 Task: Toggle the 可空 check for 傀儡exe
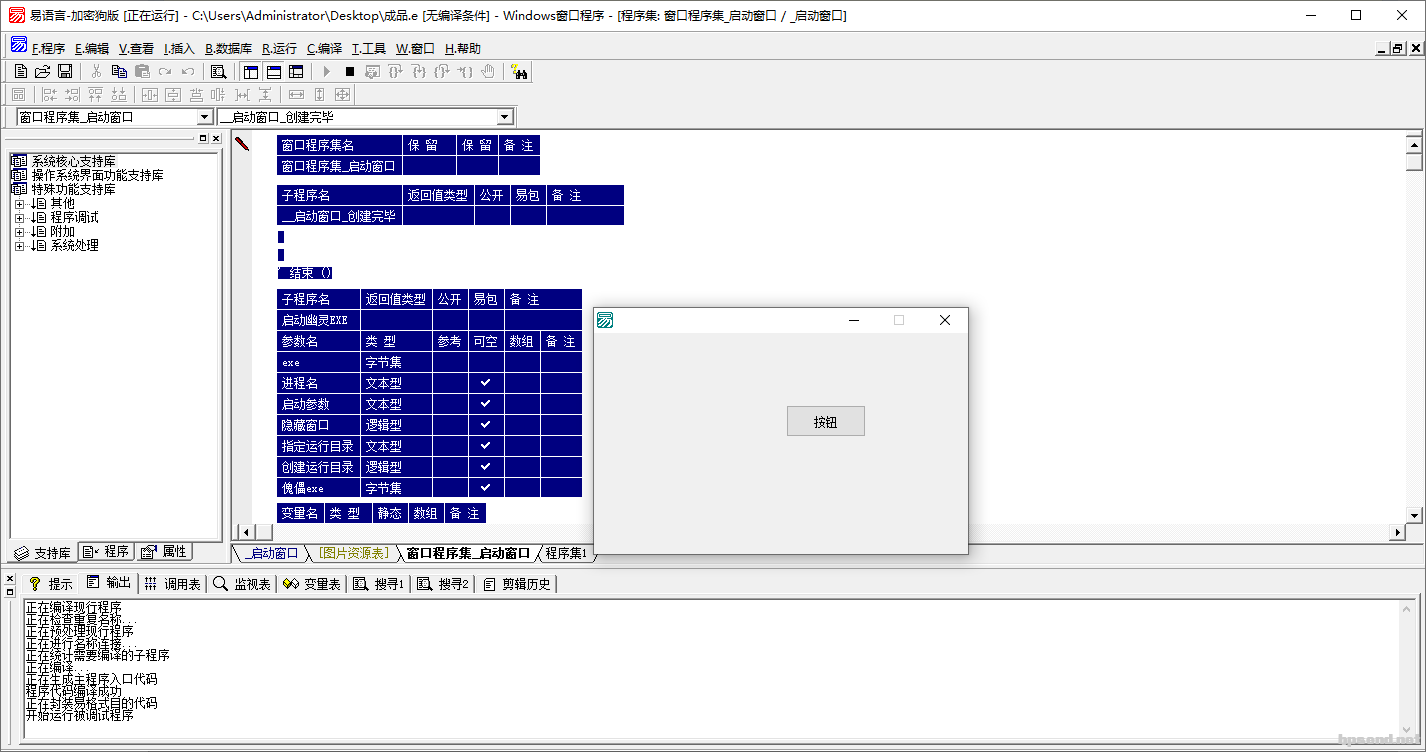point(486,488)
